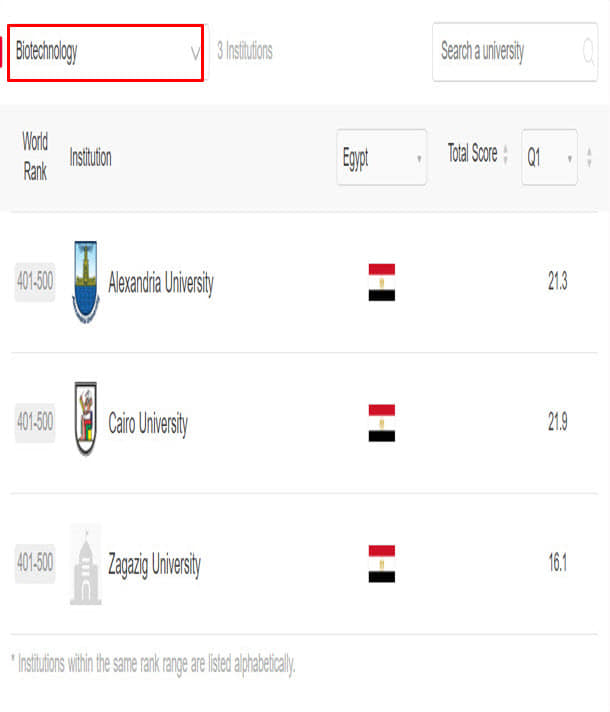Click Egypt flag in Cairo University row
Viewport: 610px width, 712px height.
(x=382, y=423)
